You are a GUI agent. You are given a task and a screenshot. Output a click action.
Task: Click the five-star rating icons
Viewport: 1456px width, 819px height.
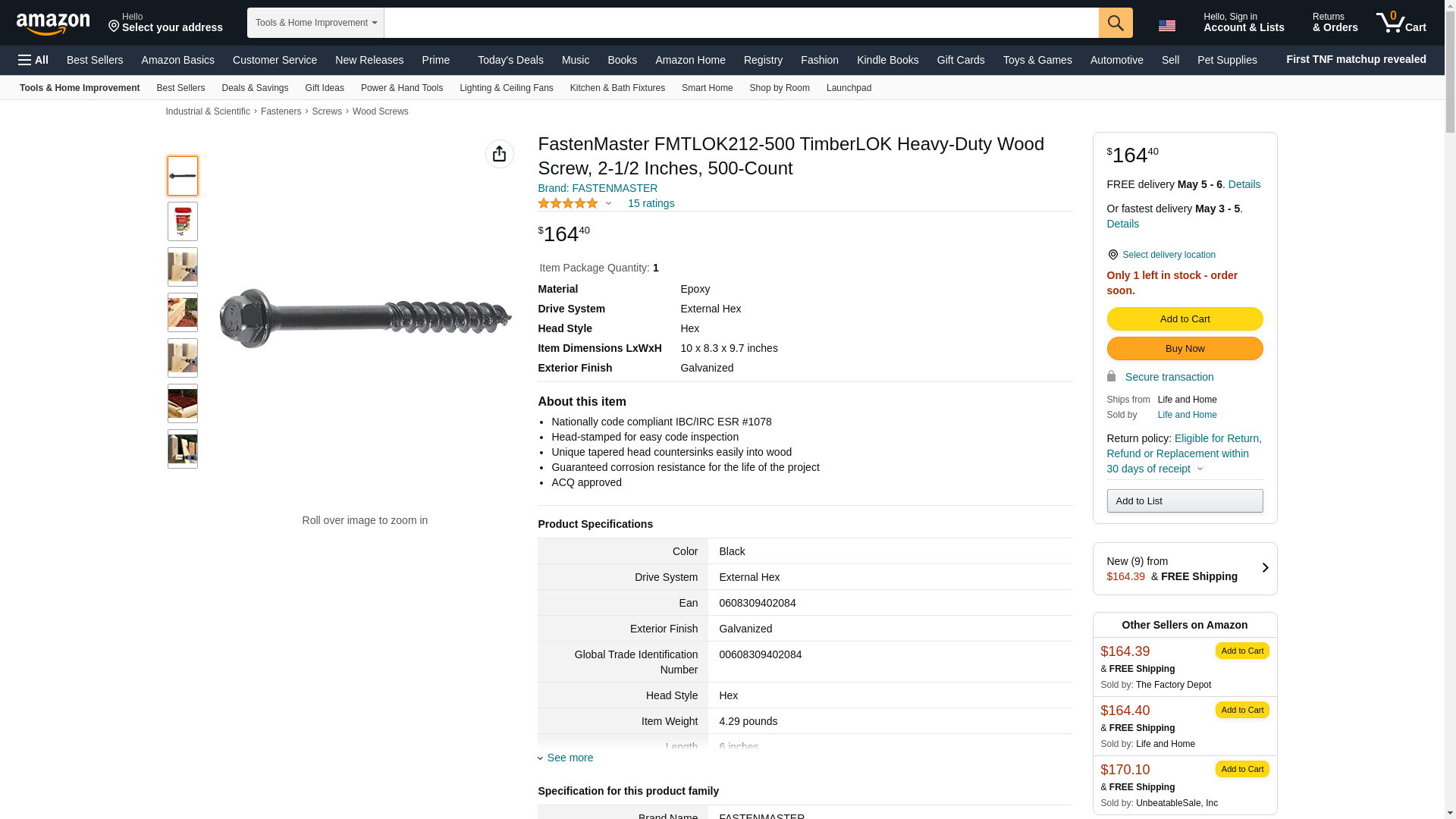click(x=568, y=203)
